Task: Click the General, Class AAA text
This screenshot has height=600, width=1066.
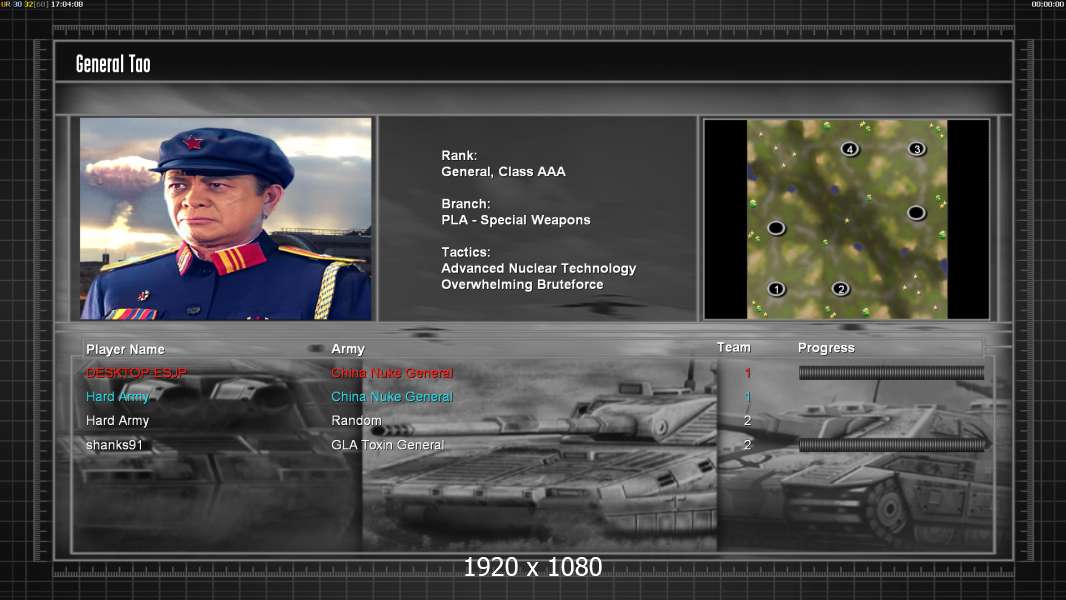Action: click(503, 172)
